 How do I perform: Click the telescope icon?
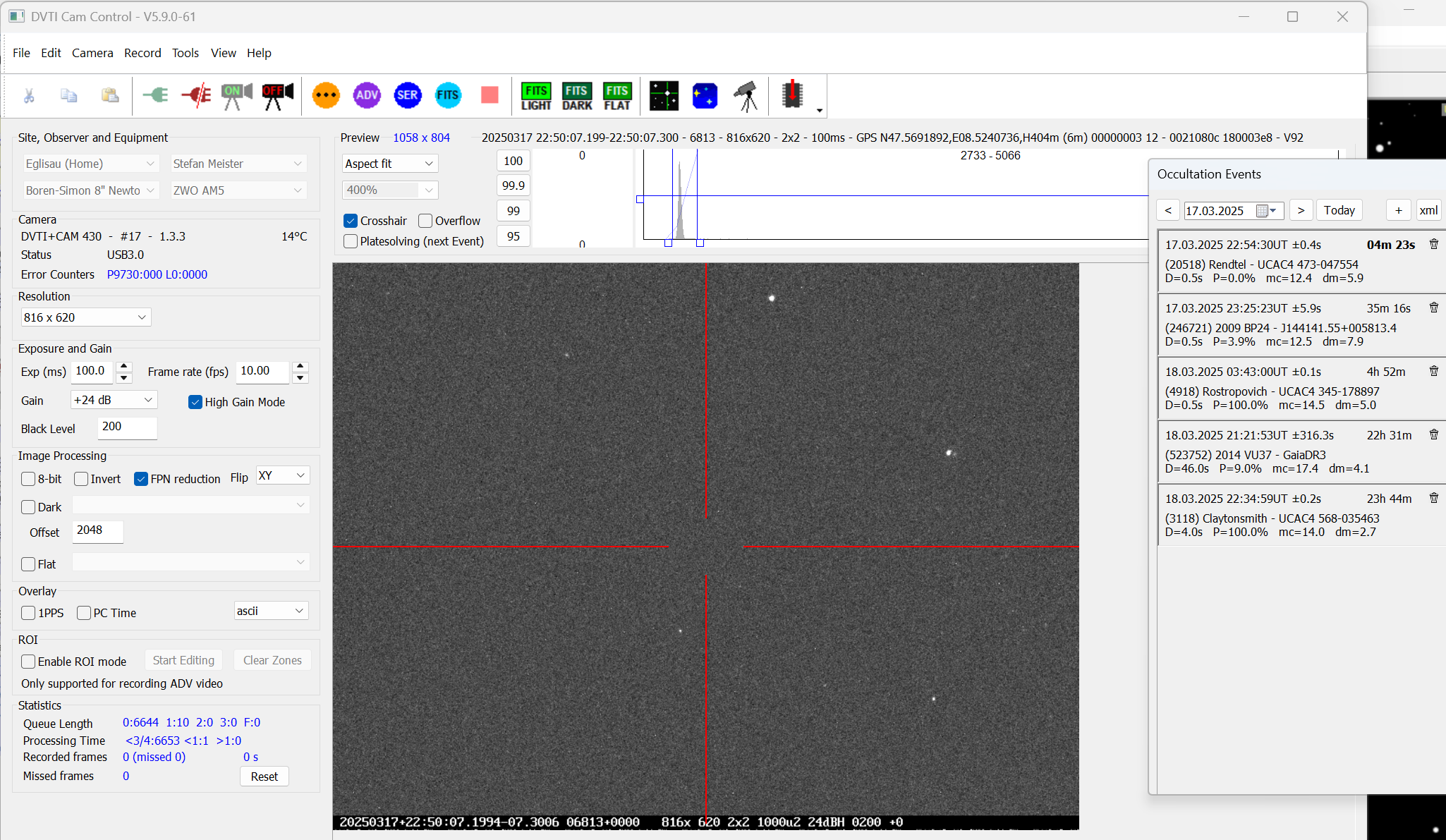pyautogui.click(x=746, y=96)
